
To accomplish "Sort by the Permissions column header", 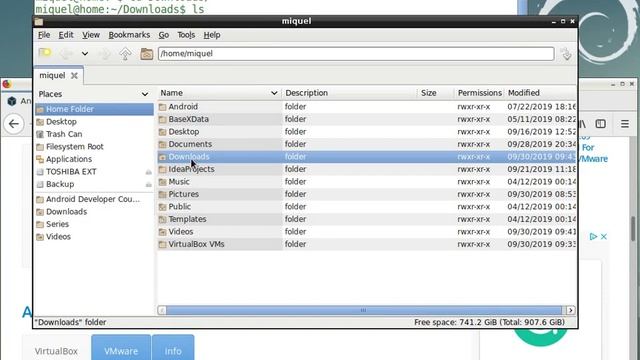I will (x=479, y=93).
